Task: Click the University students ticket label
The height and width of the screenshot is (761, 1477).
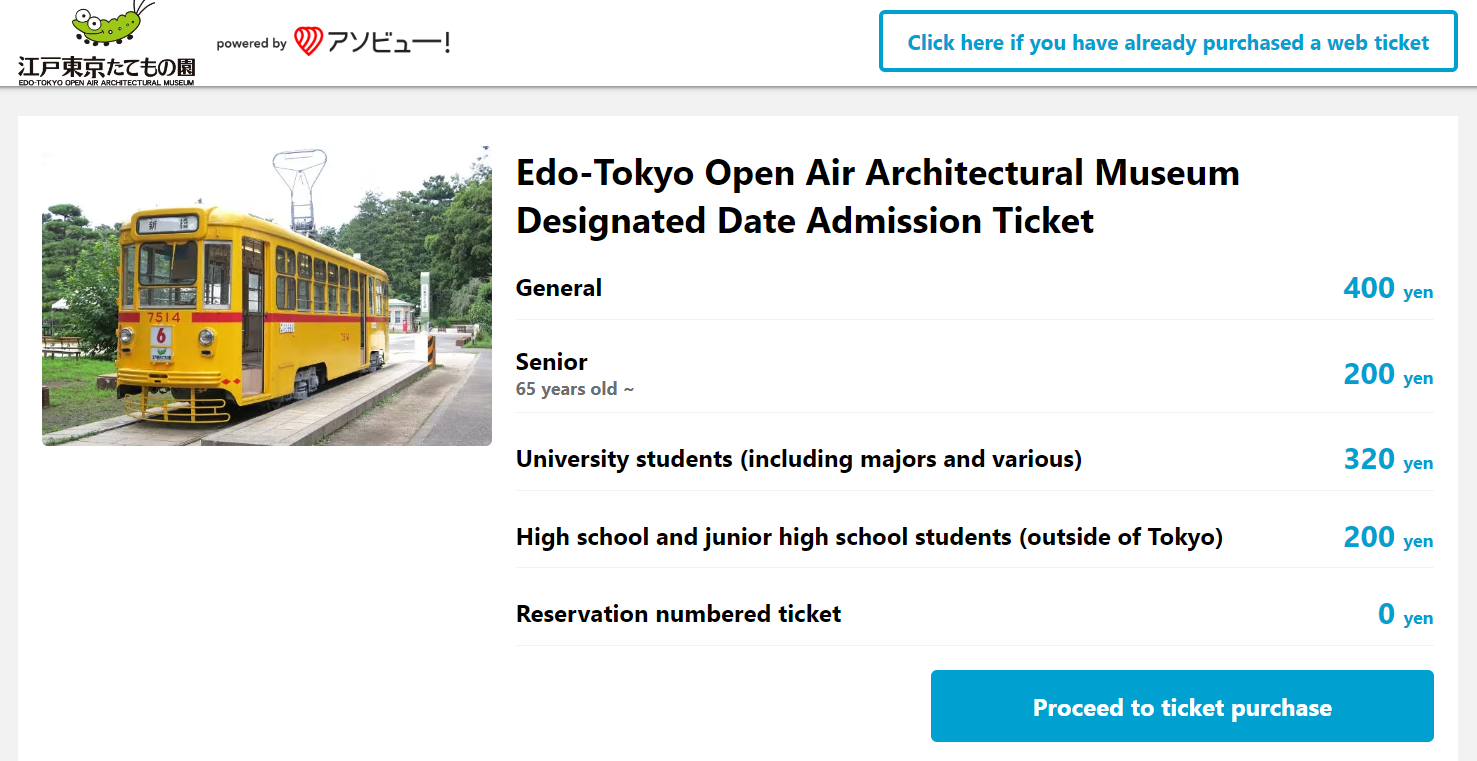Action: pos(799,459)
